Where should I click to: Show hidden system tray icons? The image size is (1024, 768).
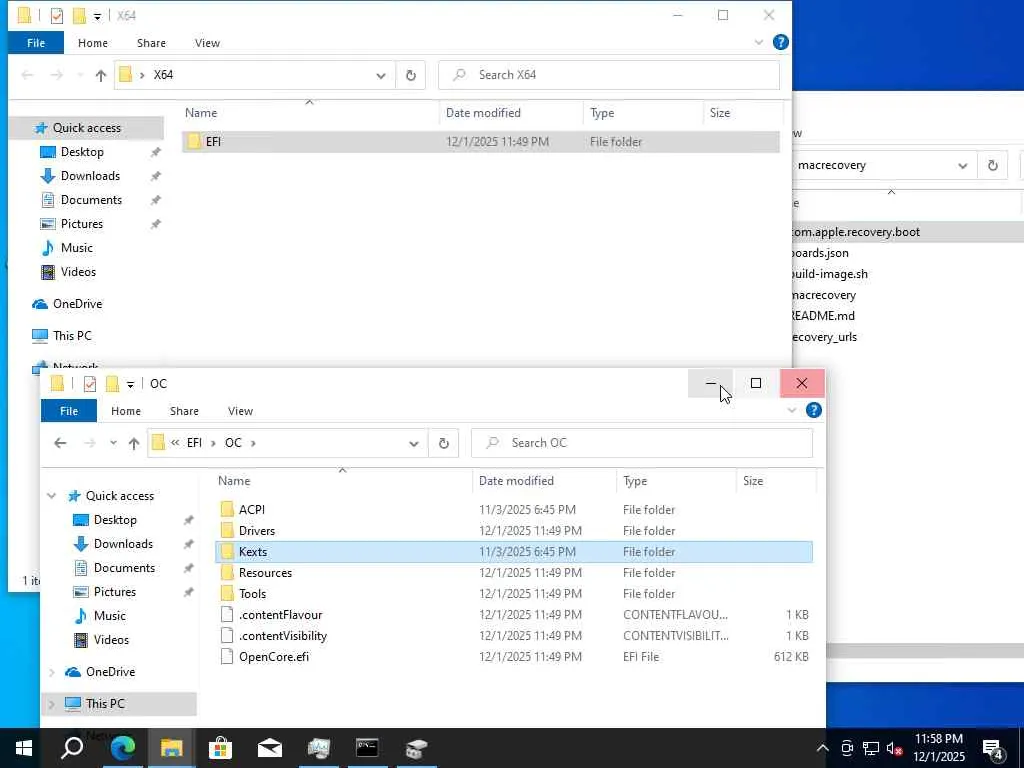(x=823, y=748)
